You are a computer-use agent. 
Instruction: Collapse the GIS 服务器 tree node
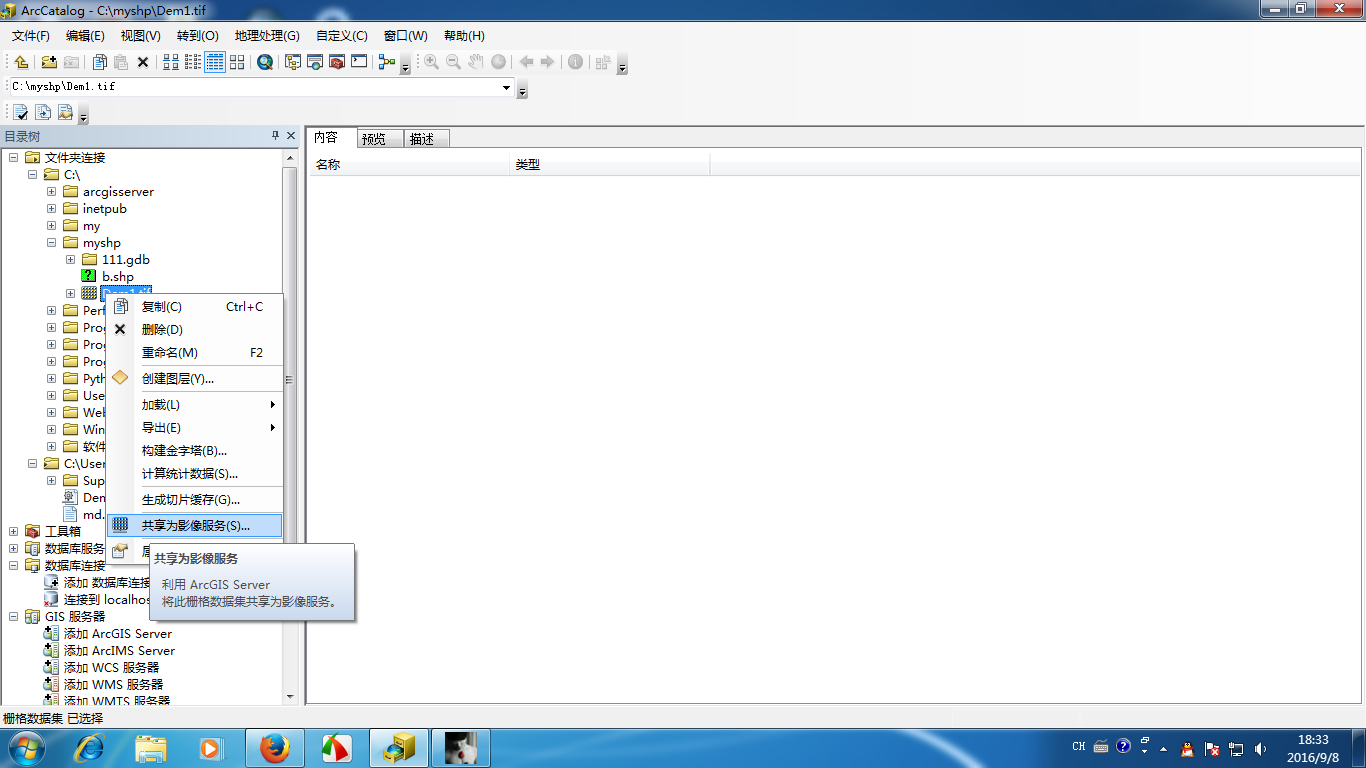pos(13,616)
